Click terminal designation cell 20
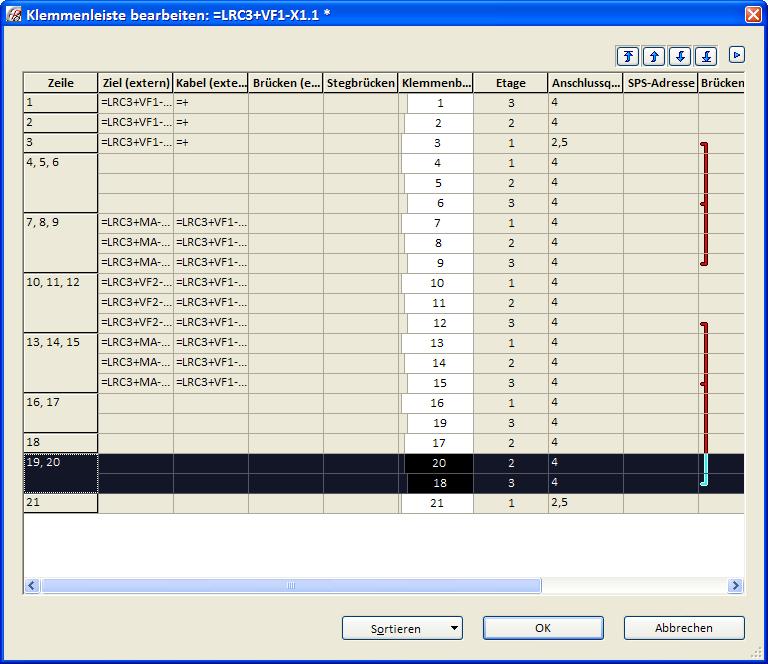Viewport: 768px width, 664px height. click(x=439, y=463)
